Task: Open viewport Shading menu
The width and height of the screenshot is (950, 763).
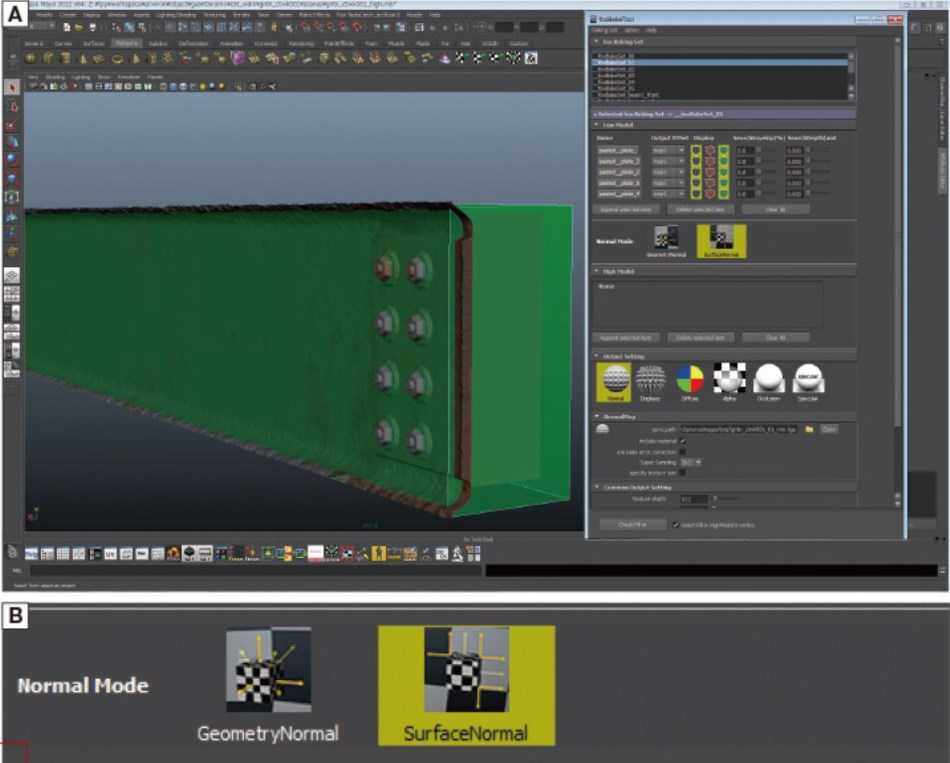Action: point(55,78)
